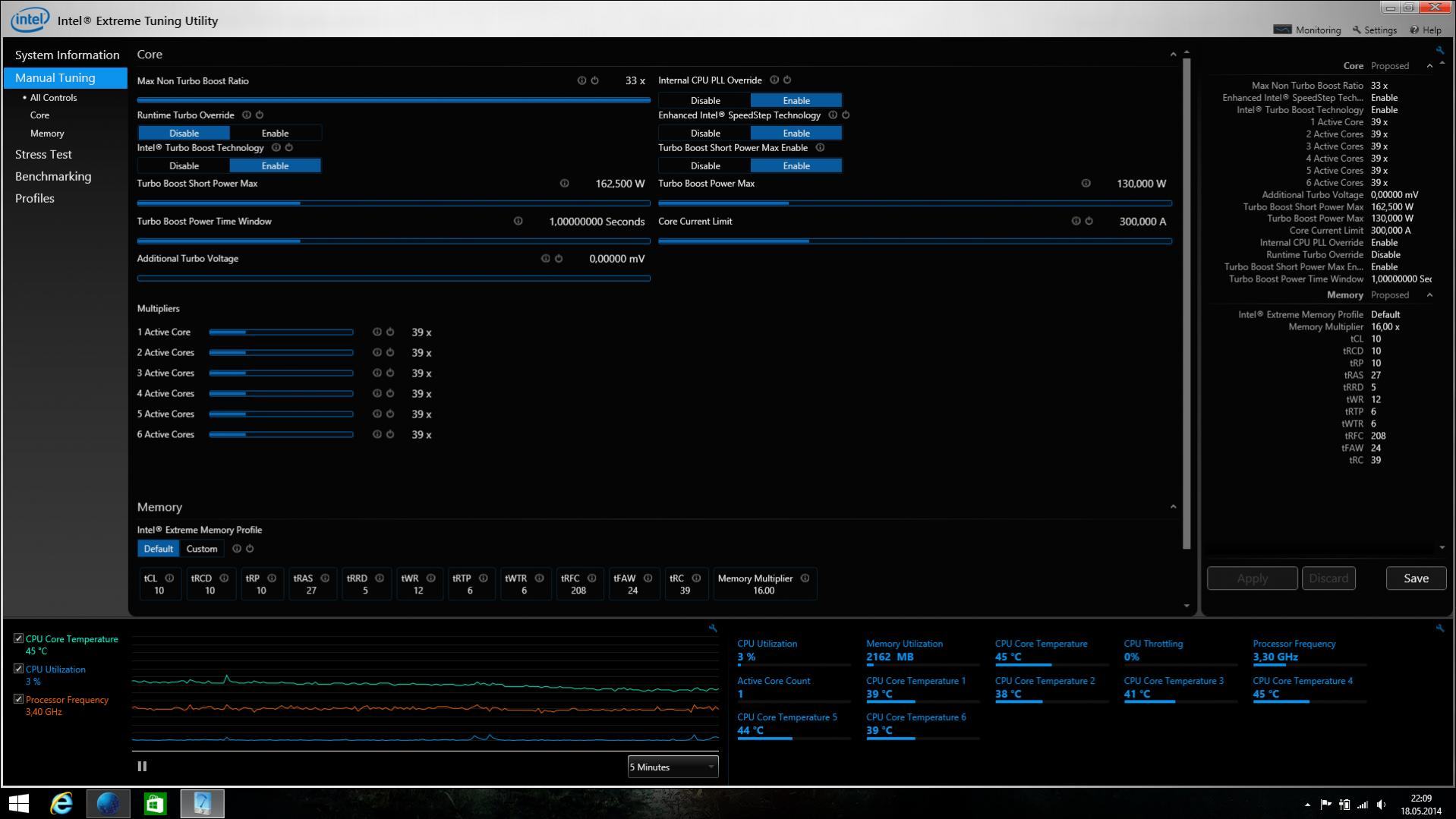
Task: Uncheck CPU Utilization graph checkbox
Action: (18, 669)
